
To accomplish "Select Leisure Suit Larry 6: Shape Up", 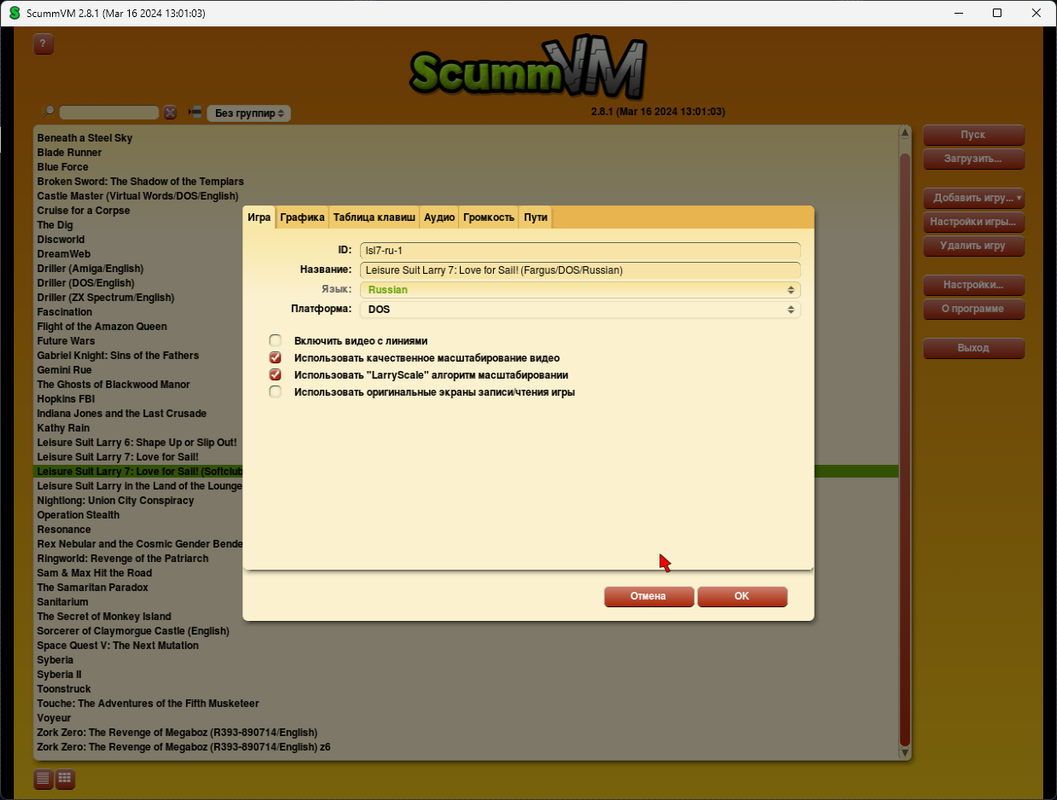I will (x=137, y=443).
